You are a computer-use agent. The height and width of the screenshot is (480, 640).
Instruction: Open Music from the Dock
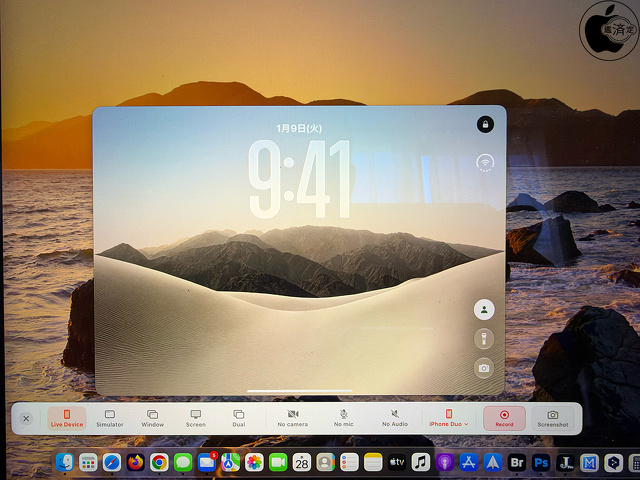(421, 462)
